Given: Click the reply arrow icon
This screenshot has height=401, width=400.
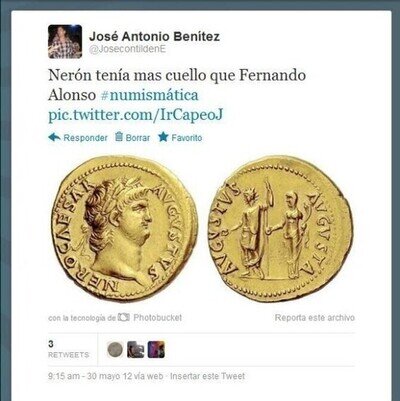Looking at the screenshot, I should coord(54,137).
